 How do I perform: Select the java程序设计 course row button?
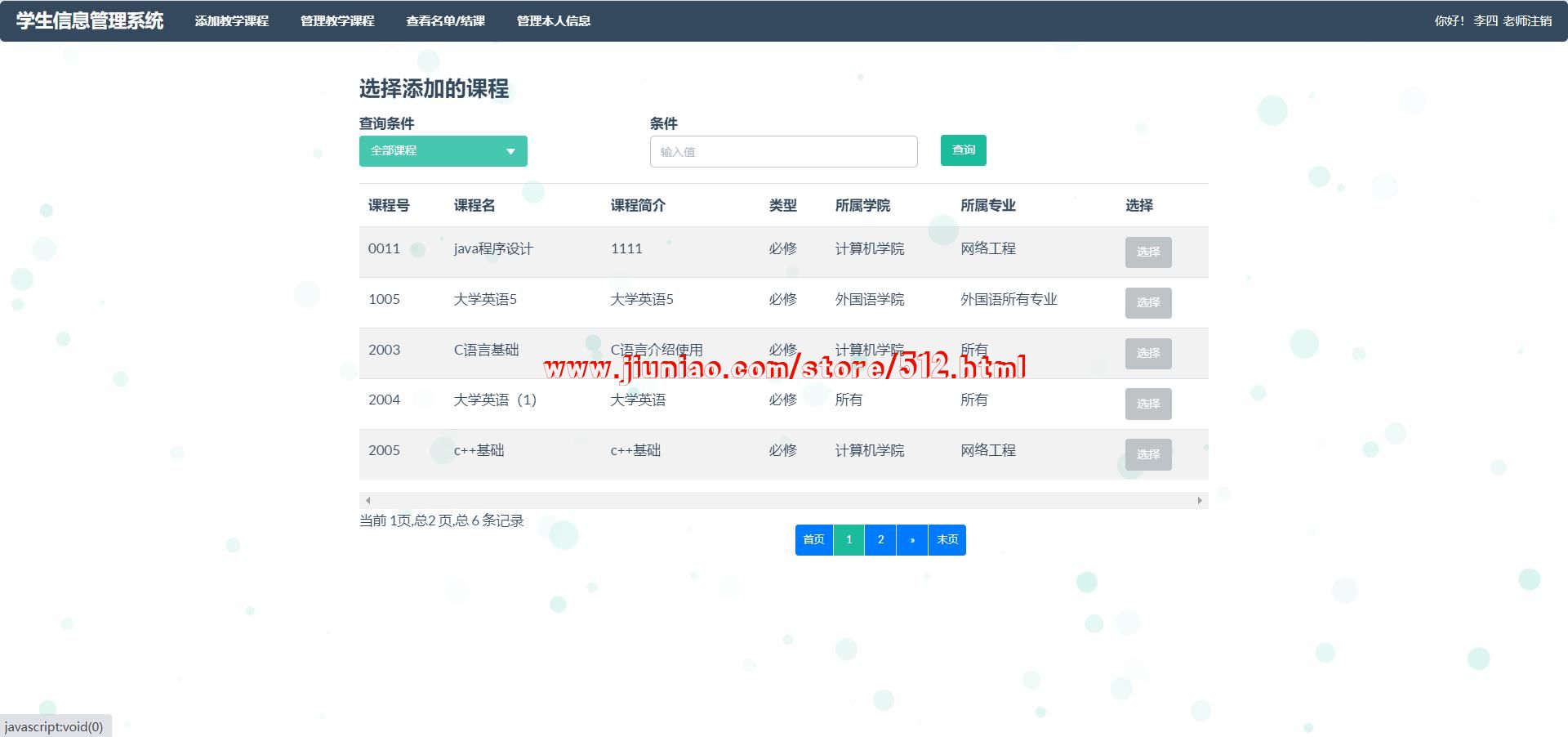[x=1147, y=252]
